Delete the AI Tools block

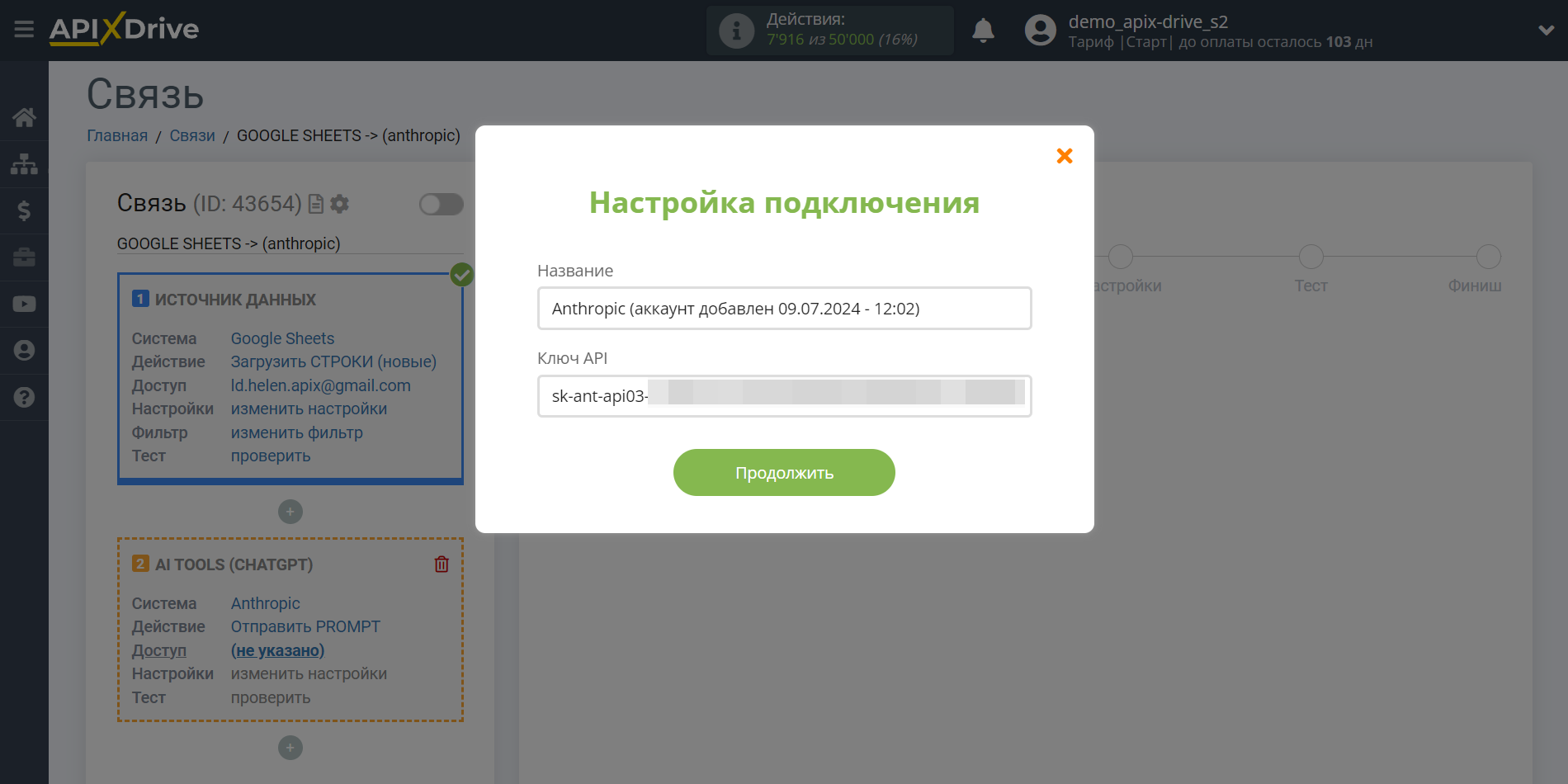(442, 564)
